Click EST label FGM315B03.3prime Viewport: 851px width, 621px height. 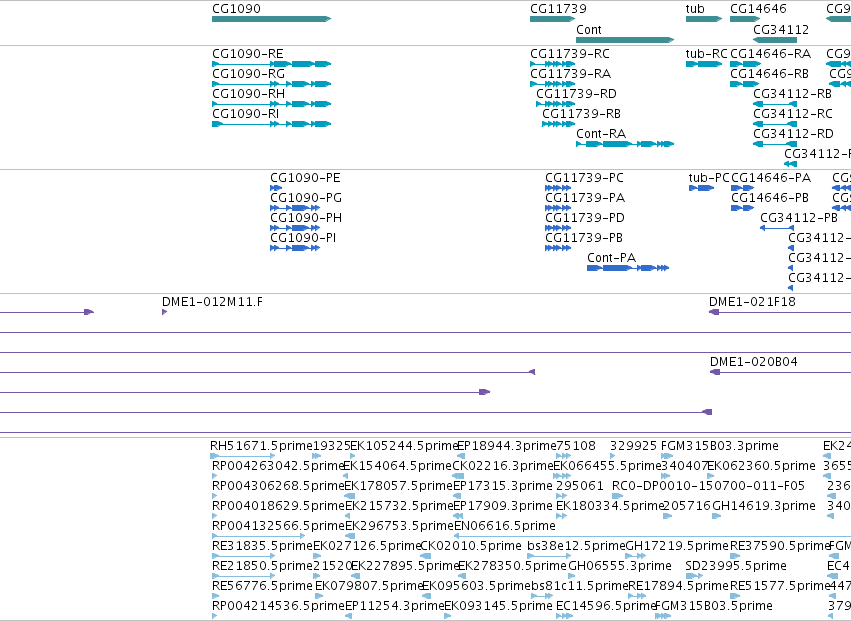pyautogui.click(x=720, y=446)
